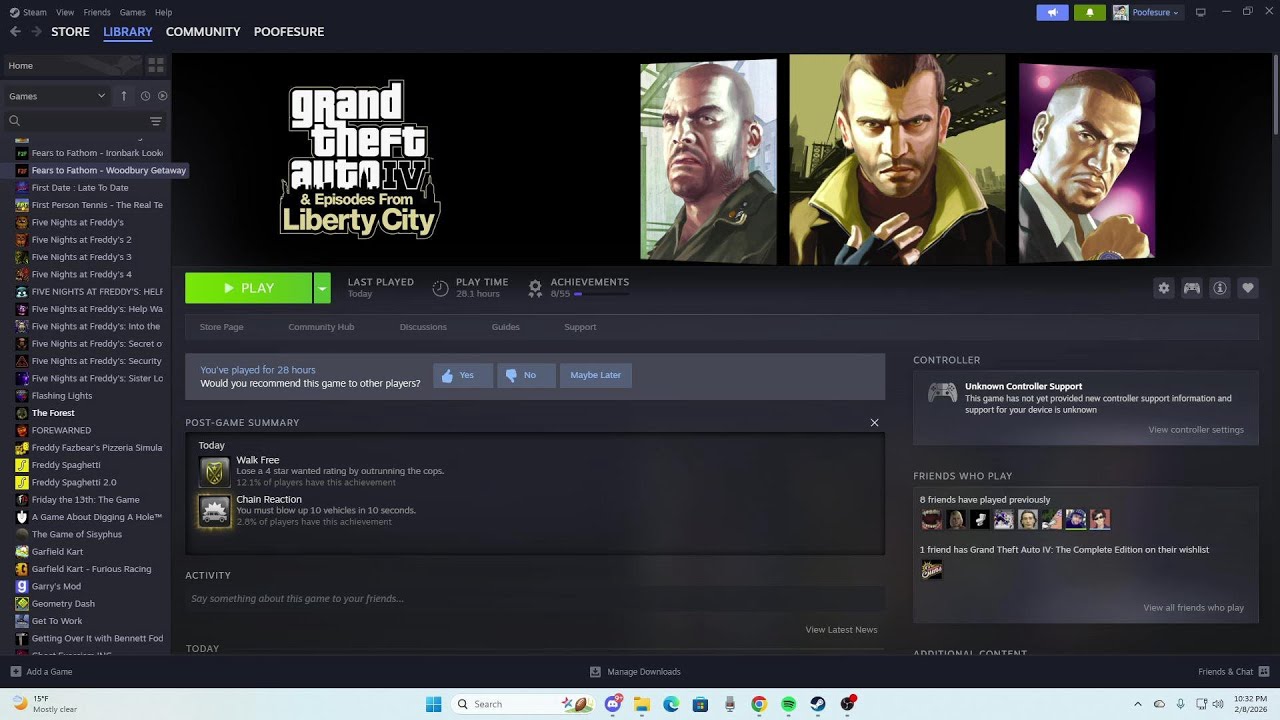Expand the Games collection dropdown
This screenshot has height=720, width=1280.
coord(58,96)
